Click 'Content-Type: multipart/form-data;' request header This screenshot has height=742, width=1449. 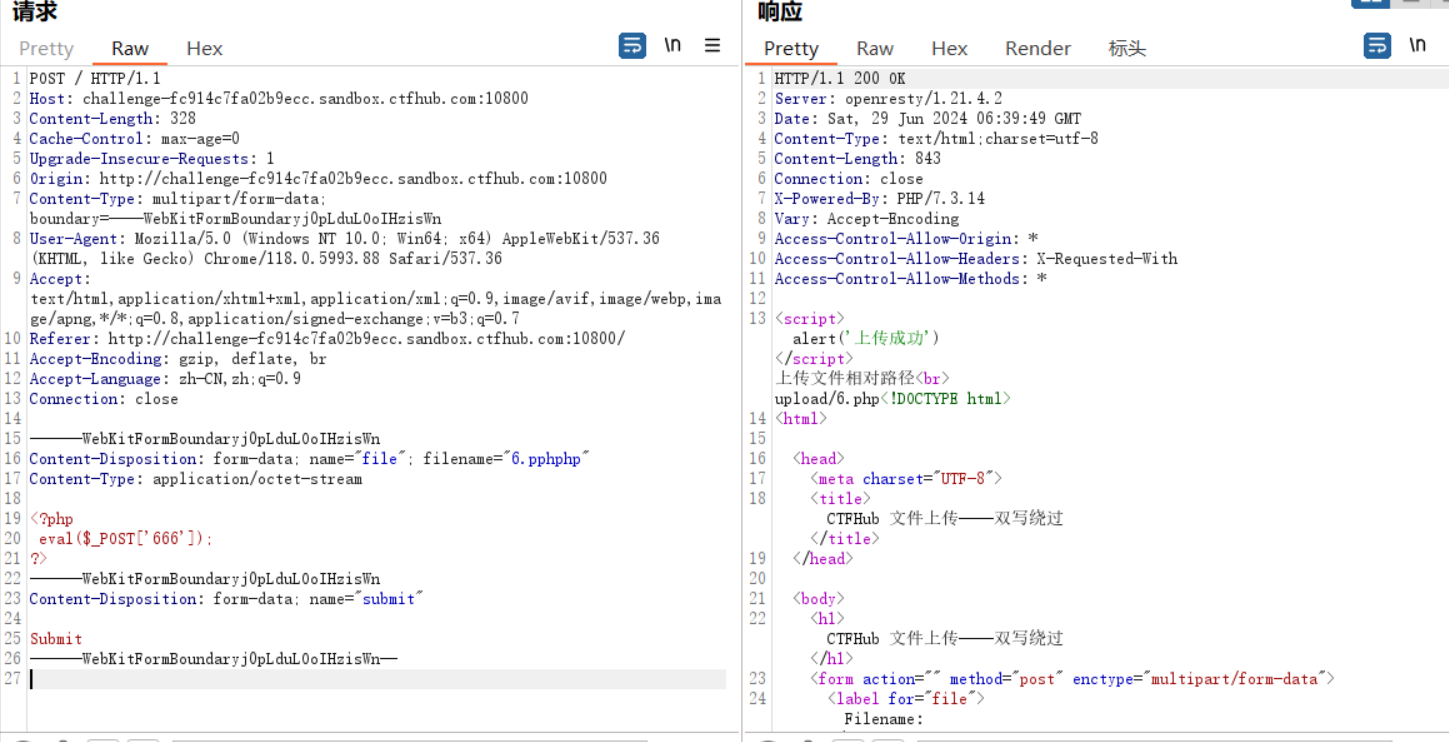(178, 198)
